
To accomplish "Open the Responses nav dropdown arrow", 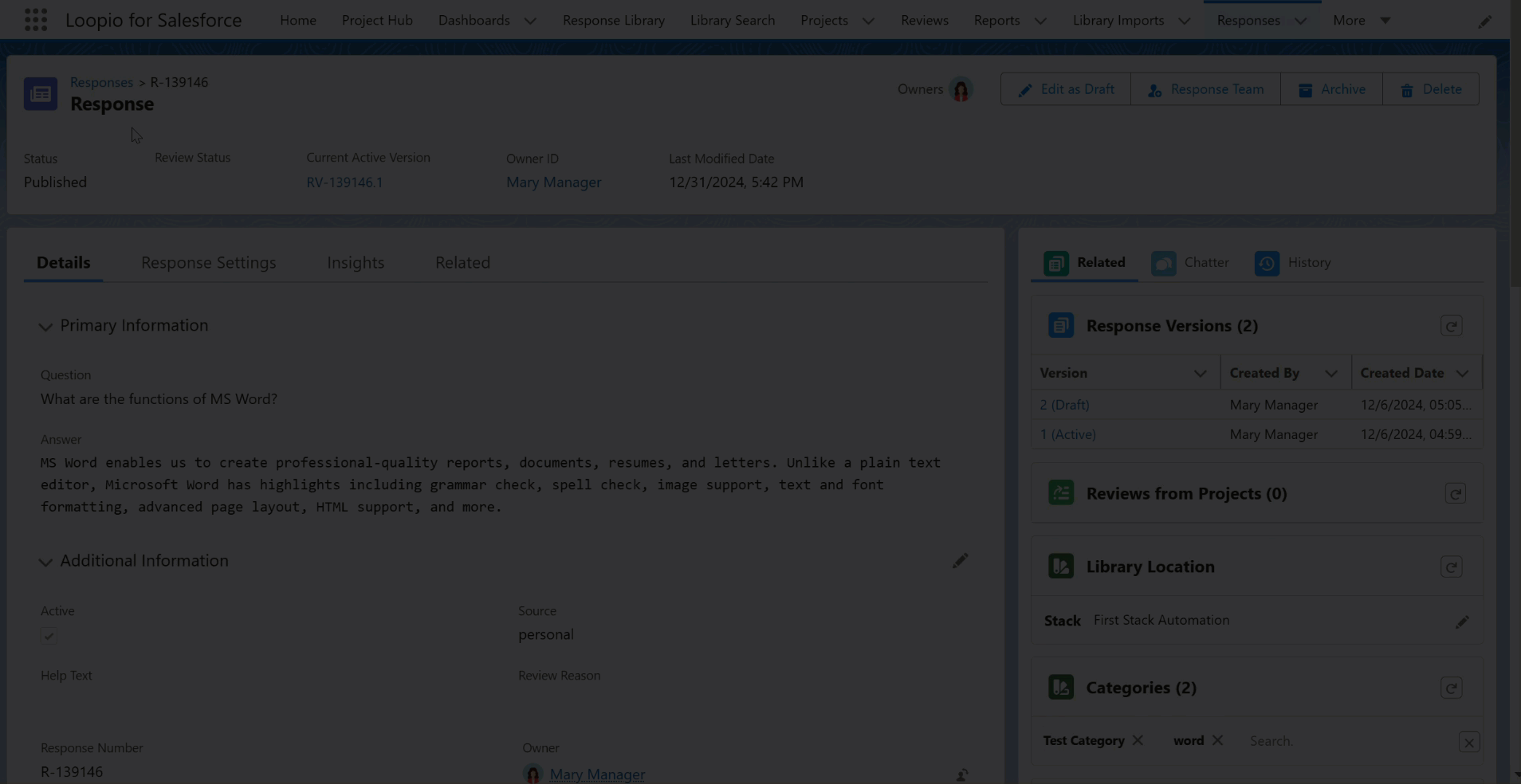I will pos(1301,21).
